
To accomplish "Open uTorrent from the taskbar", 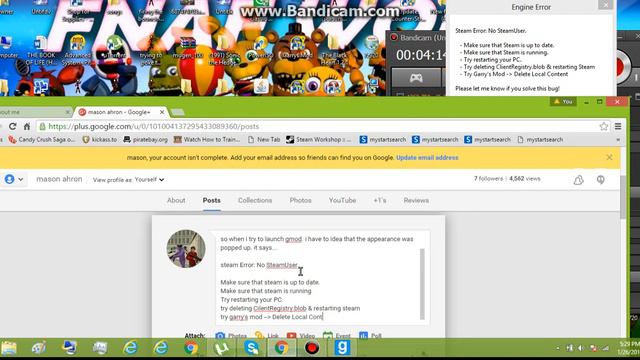I will pos(221,348).
